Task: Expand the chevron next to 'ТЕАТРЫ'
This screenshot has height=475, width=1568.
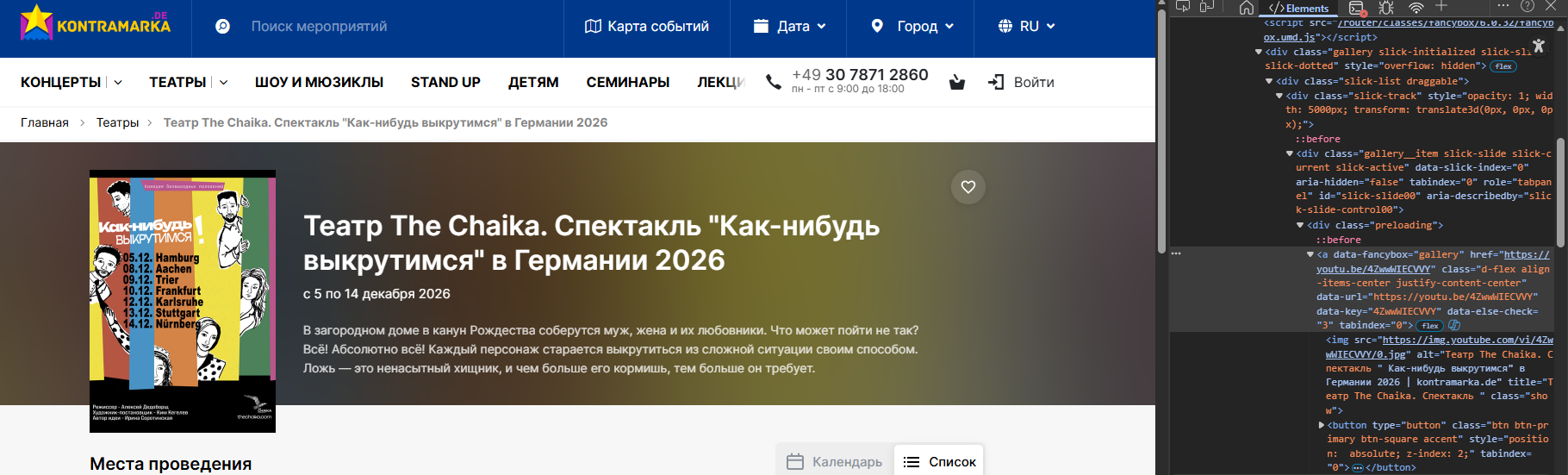Action: [x=223, y=83]
